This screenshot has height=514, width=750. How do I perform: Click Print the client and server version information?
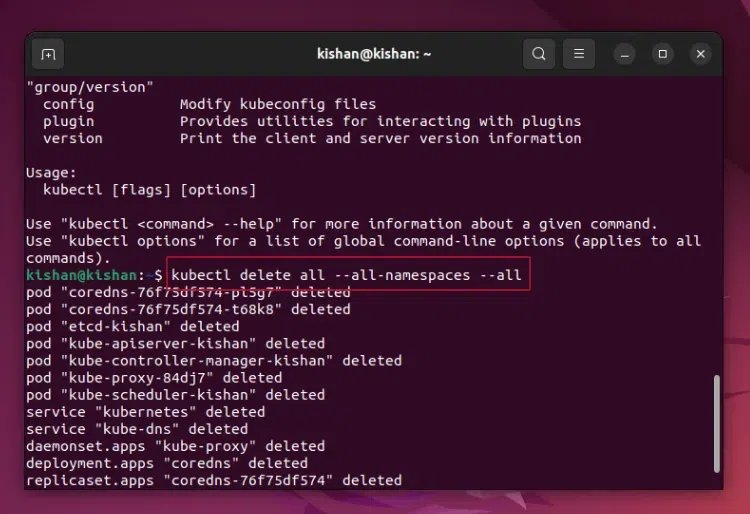(x=381, y=139)
